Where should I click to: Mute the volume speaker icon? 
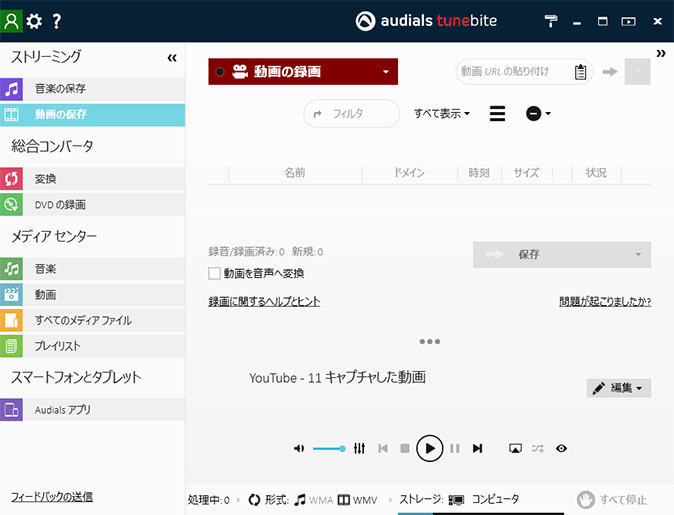299,448
